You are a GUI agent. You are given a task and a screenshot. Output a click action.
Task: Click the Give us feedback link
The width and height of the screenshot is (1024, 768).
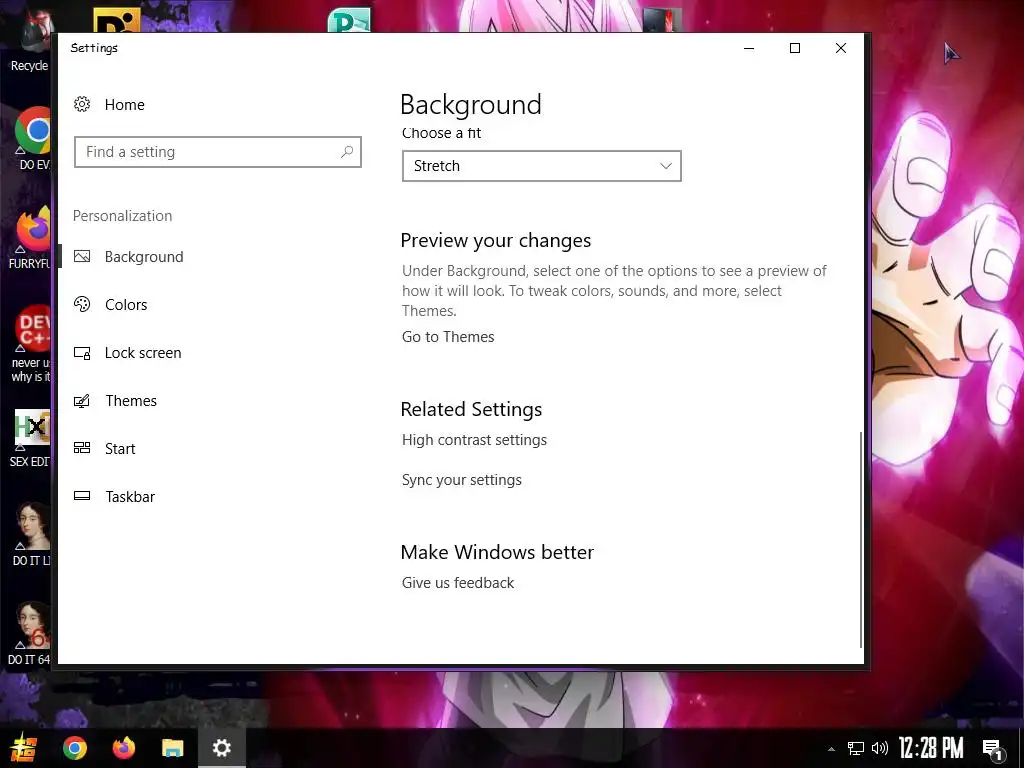[458, 583]
